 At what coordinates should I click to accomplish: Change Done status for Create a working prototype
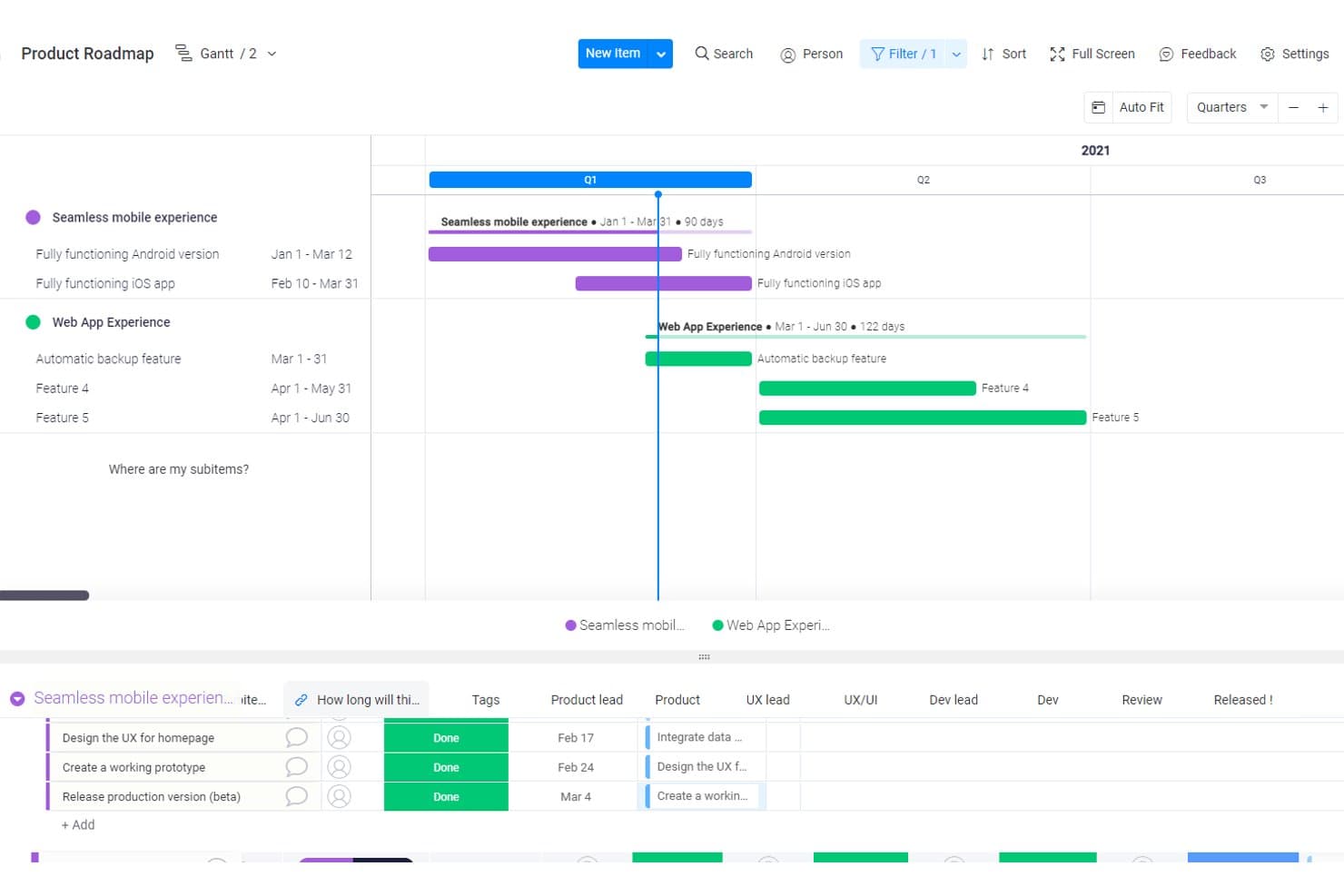coord(446,767)
